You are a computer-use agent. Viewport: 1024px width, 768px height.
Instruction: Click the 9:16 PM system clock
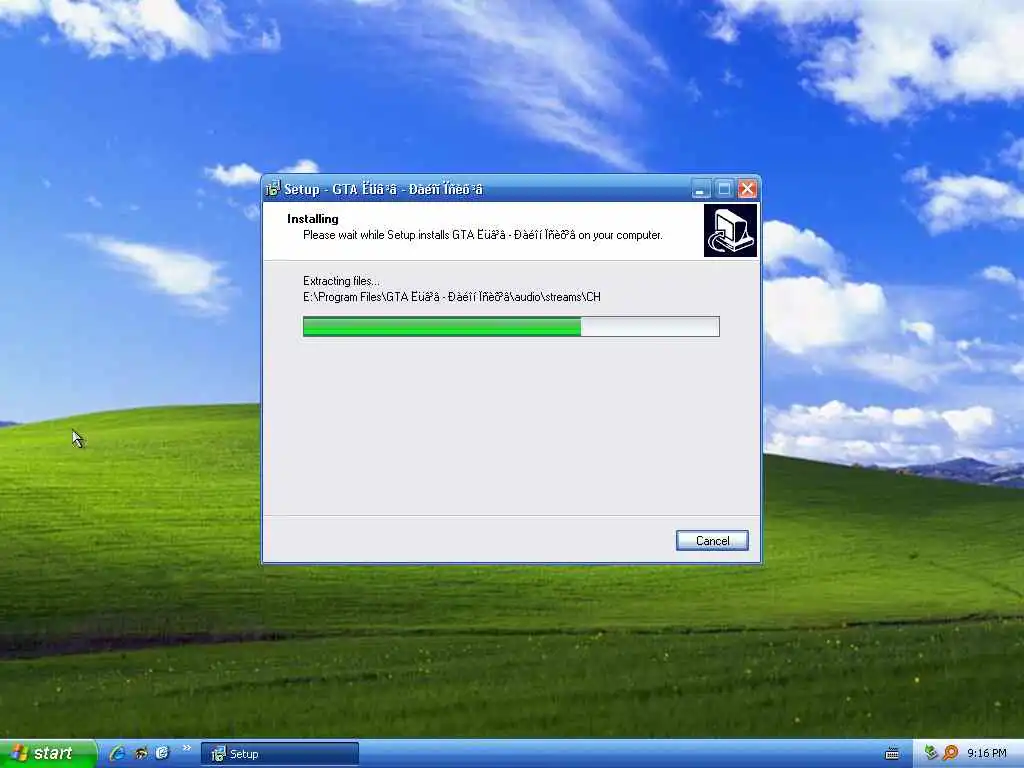[986, 754]
